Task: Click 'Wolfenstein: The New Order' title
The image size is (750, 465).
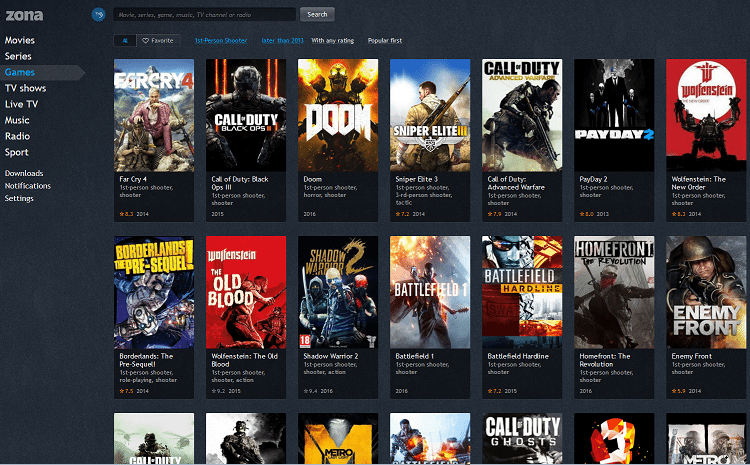Action: [699, 183]
